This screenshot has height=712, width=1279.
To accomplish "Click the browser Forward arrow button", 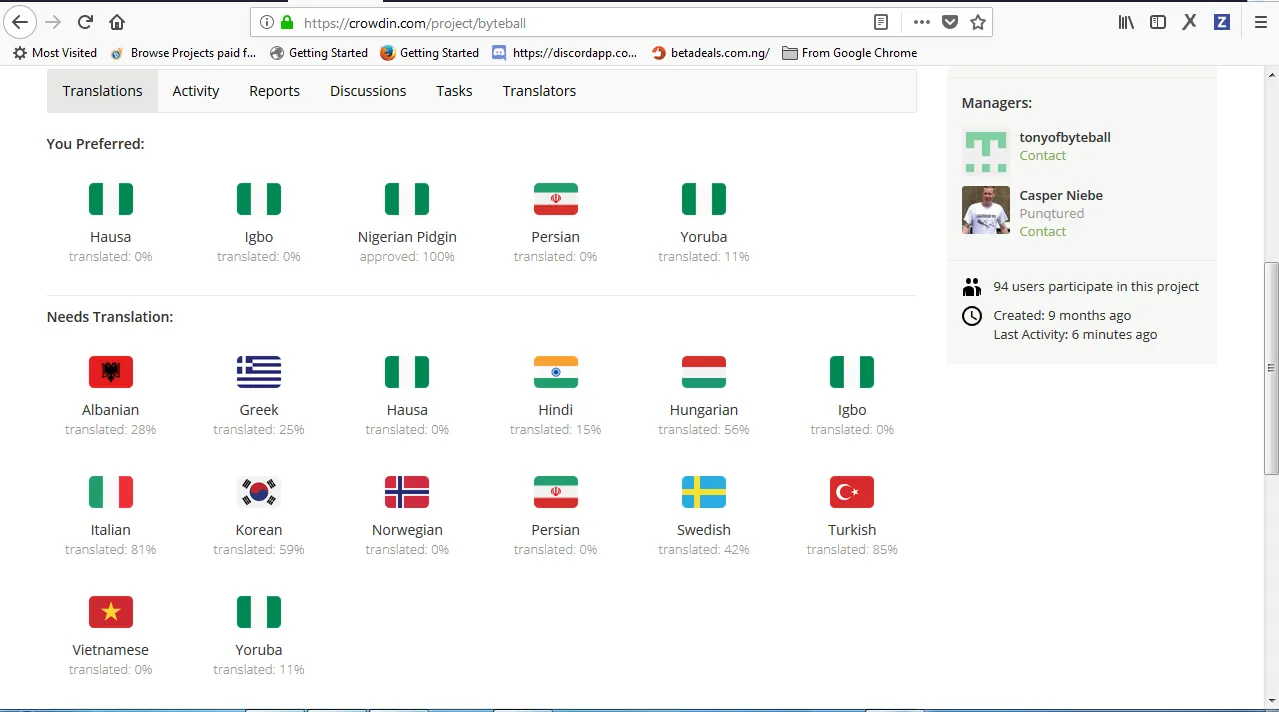I will tap(53, 22).
